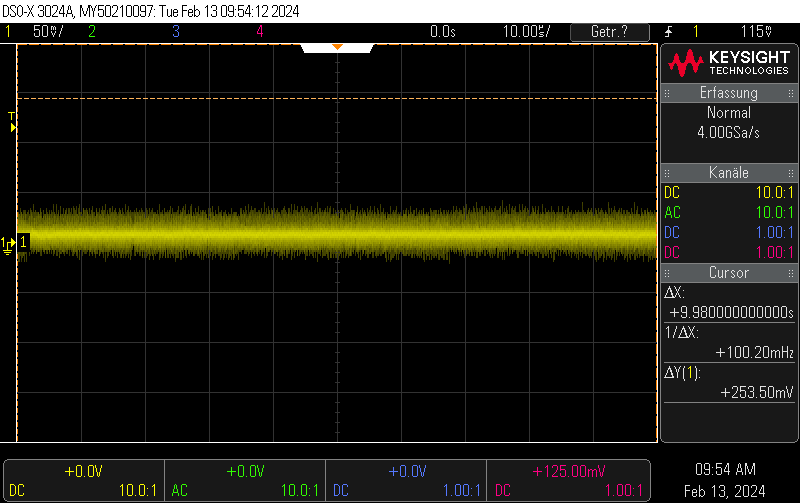
Task: Click channel 3 DC 1.00:1 row in Kanäle
Action: [x=729, y=233]
